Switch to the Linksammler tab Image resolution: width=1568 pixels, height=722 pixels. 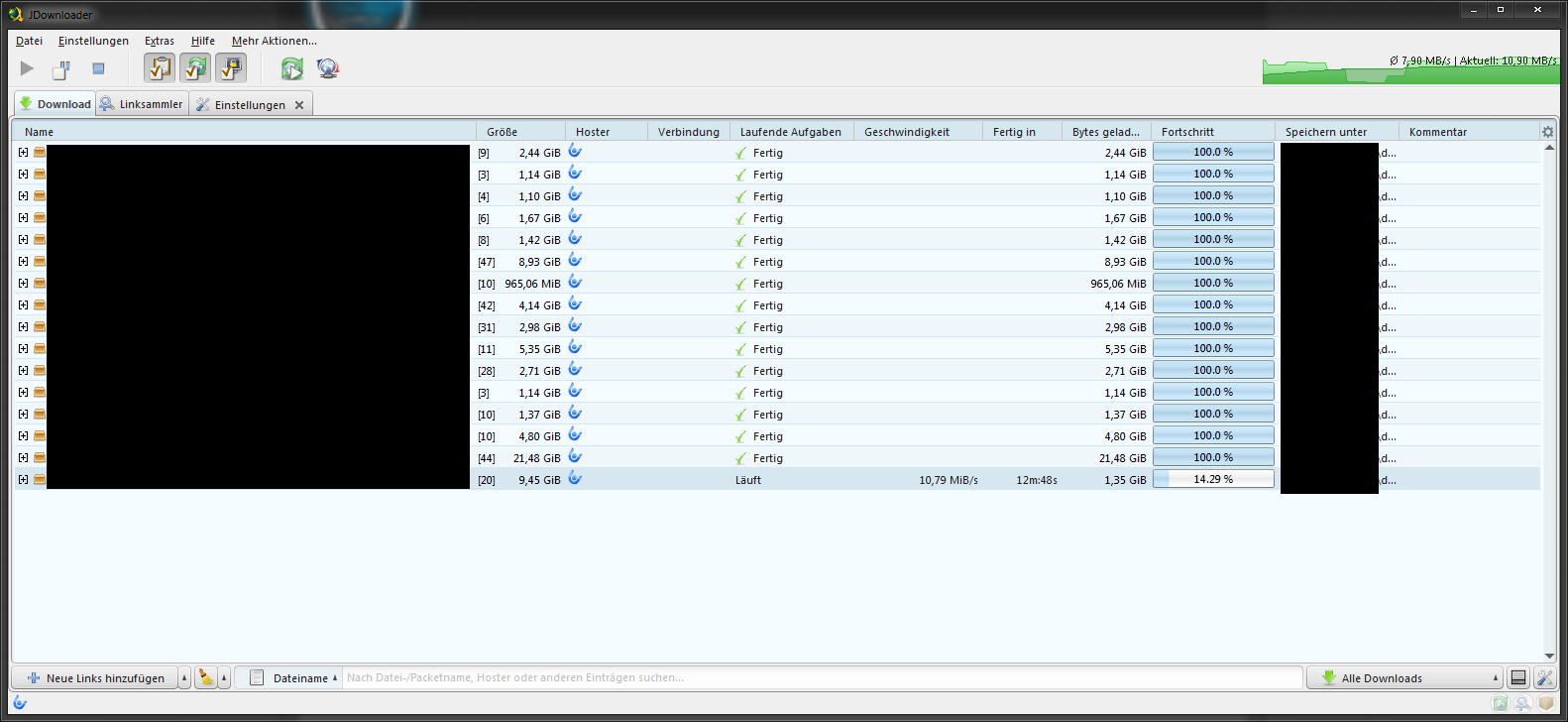pos(143,104)
